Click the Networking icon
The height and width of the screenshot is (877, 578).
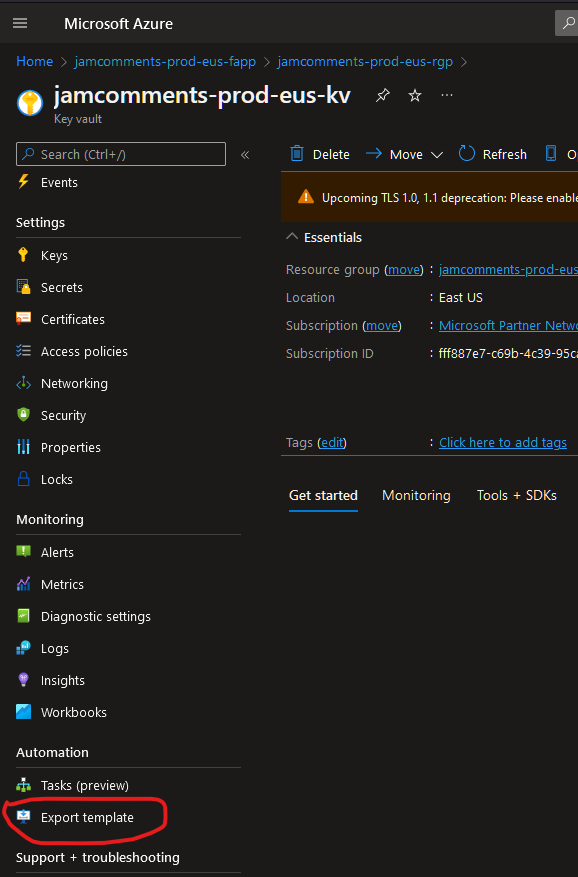24,383
